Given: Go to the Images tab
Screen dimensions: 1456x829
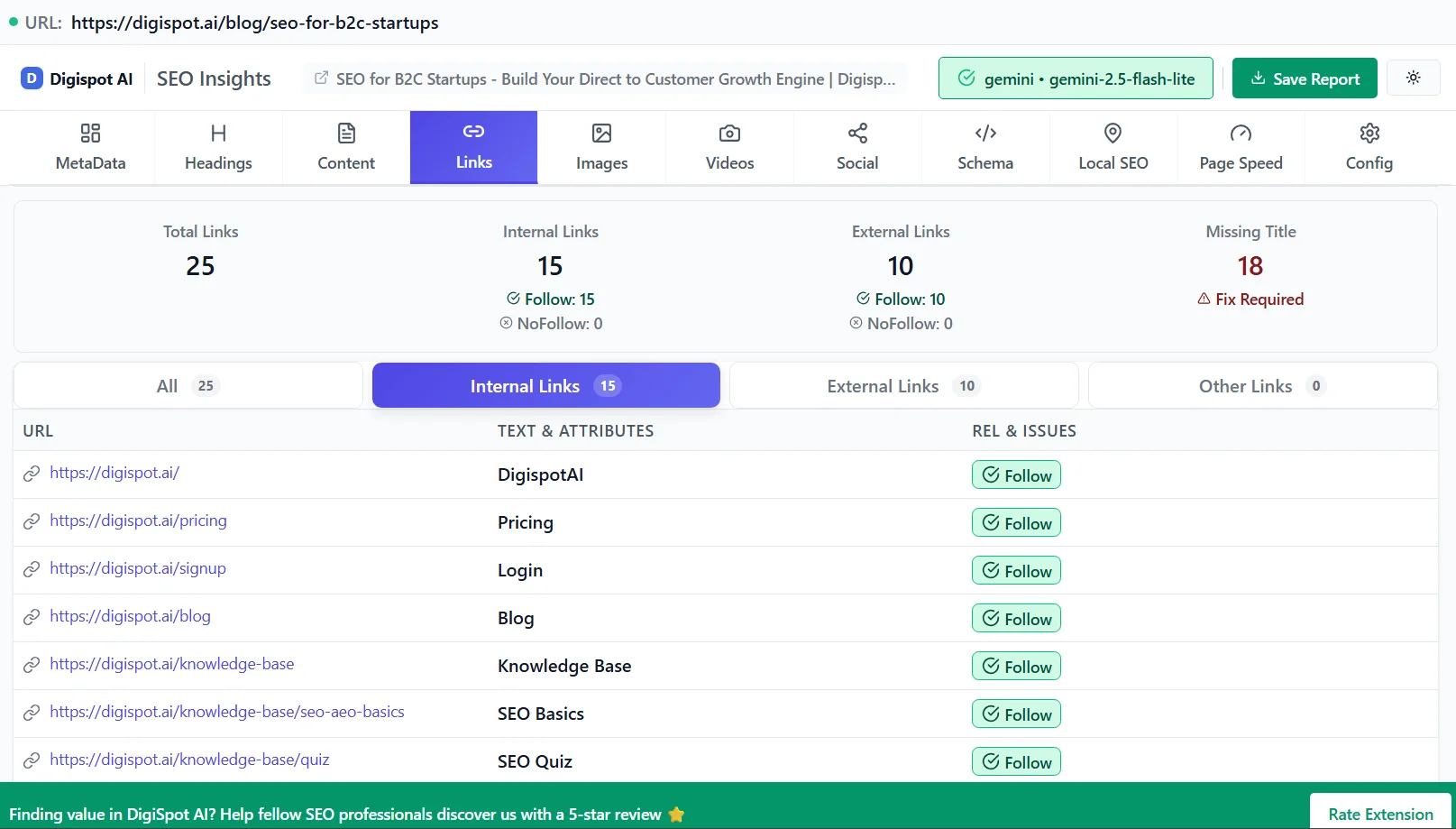Looking at the screenshot, I should click(602, 148).
